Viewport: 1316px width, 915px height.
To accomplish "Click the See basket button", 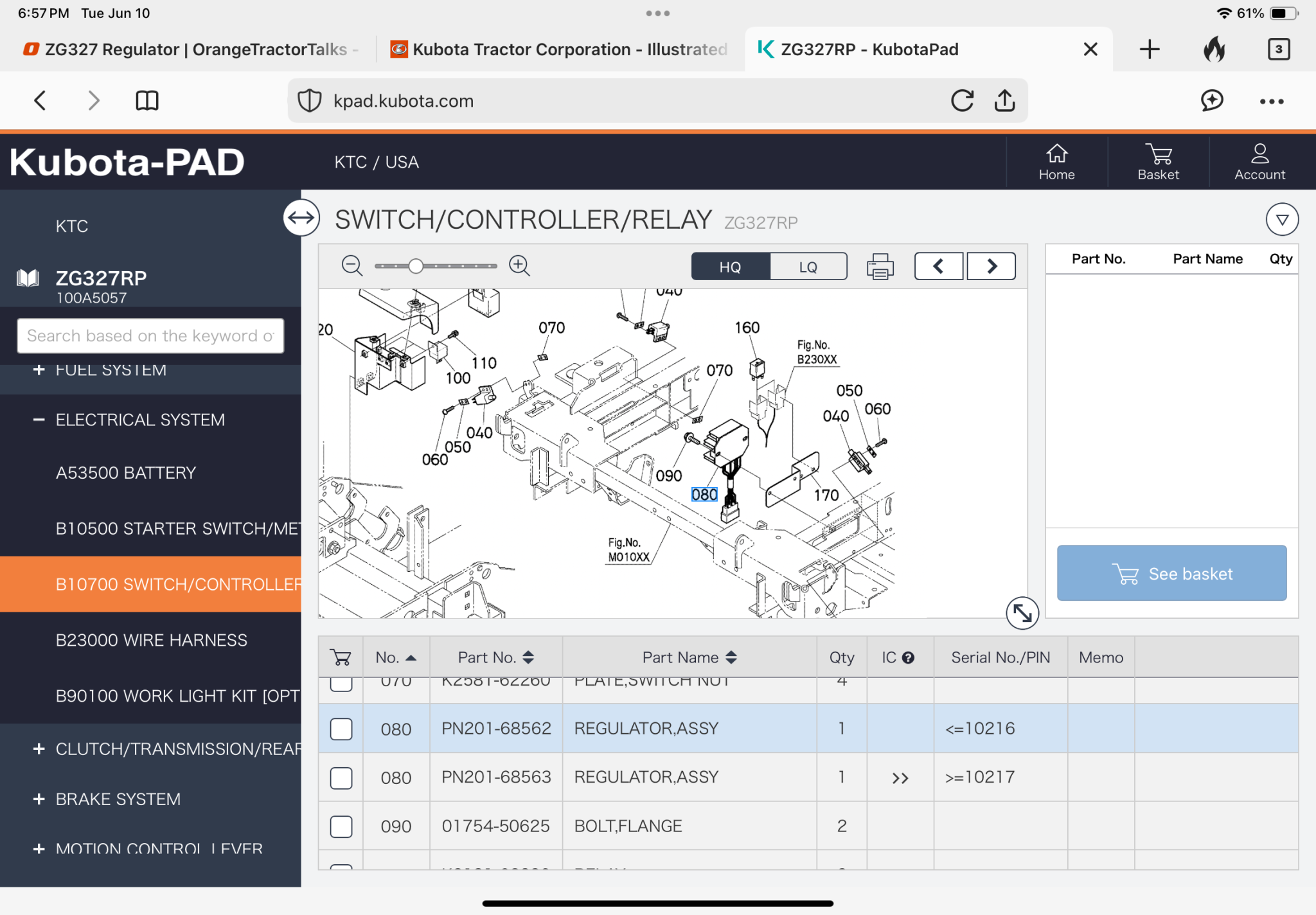I will tap(1171, 573).
